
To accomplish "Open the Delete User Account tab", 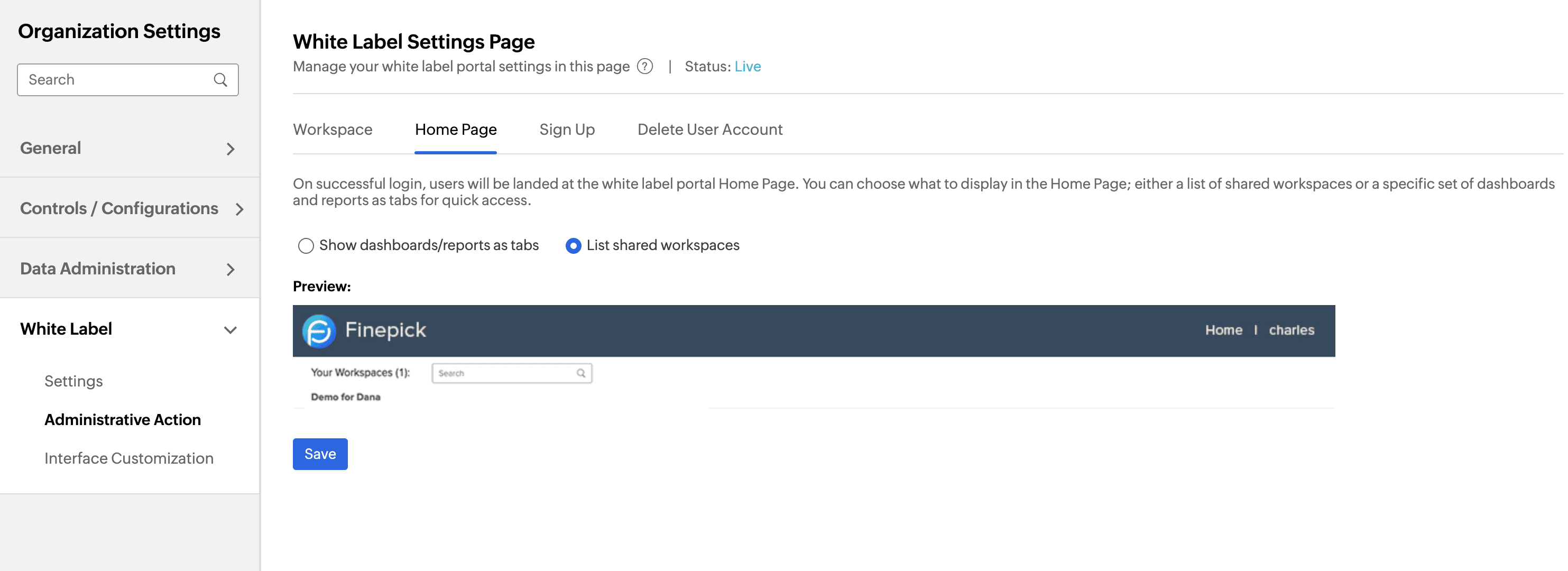I will click(710, 130).
